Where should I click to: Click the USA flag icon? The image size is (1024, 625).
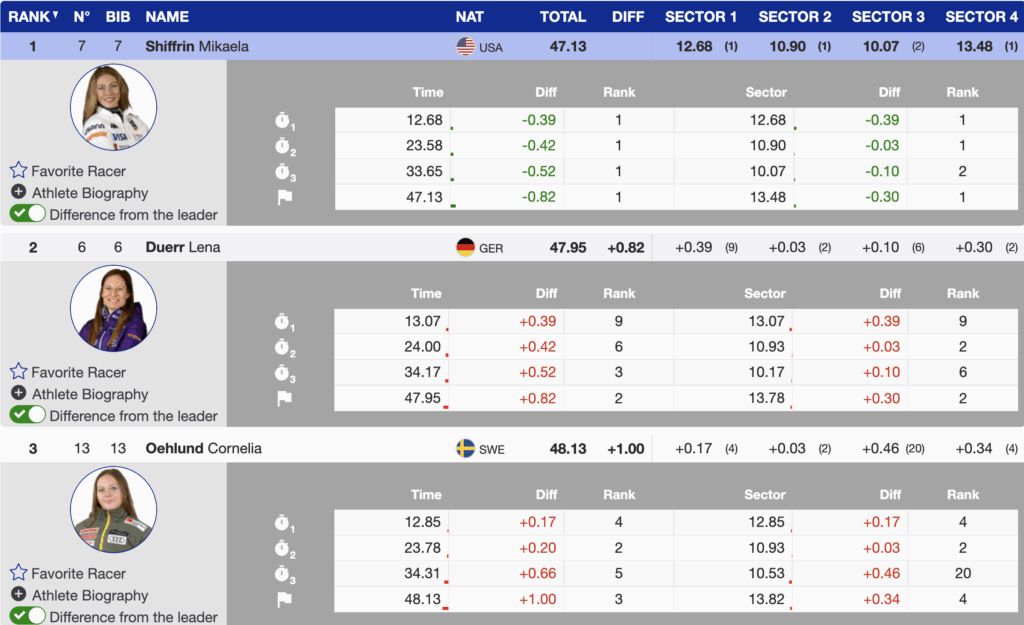465,47
